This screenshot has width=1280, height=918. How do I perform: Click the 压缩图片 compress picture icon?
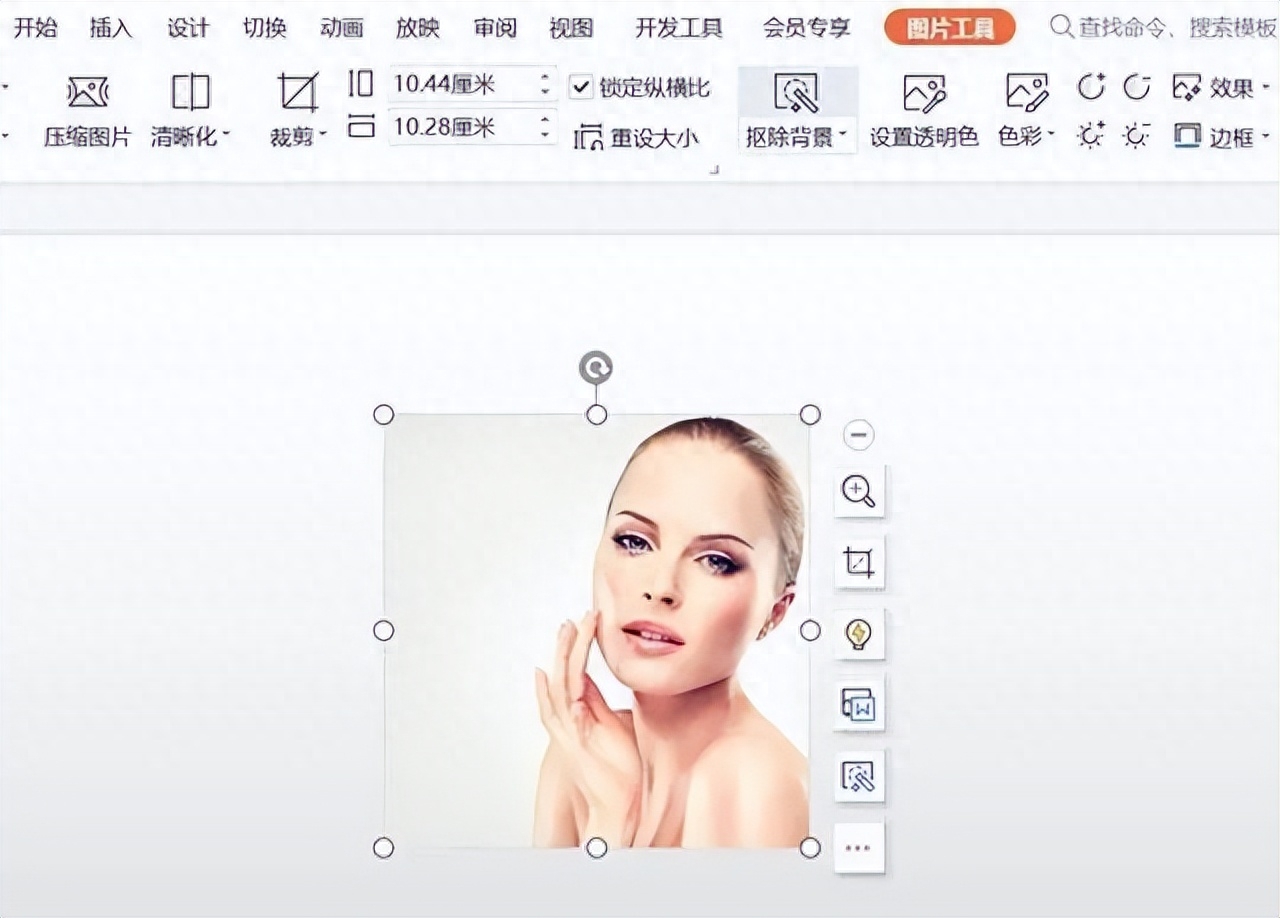tap(87, 93)
